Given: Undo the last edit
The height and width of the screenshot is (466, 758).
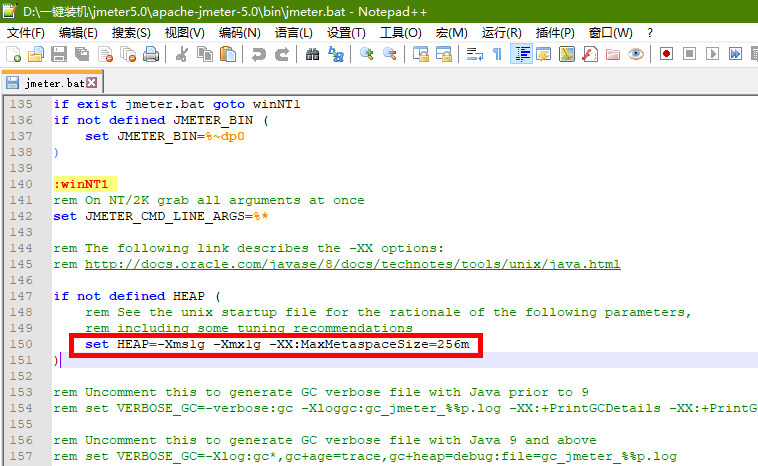Looking at the screenshot, I should pyautogui.click(x=259, y=54).
